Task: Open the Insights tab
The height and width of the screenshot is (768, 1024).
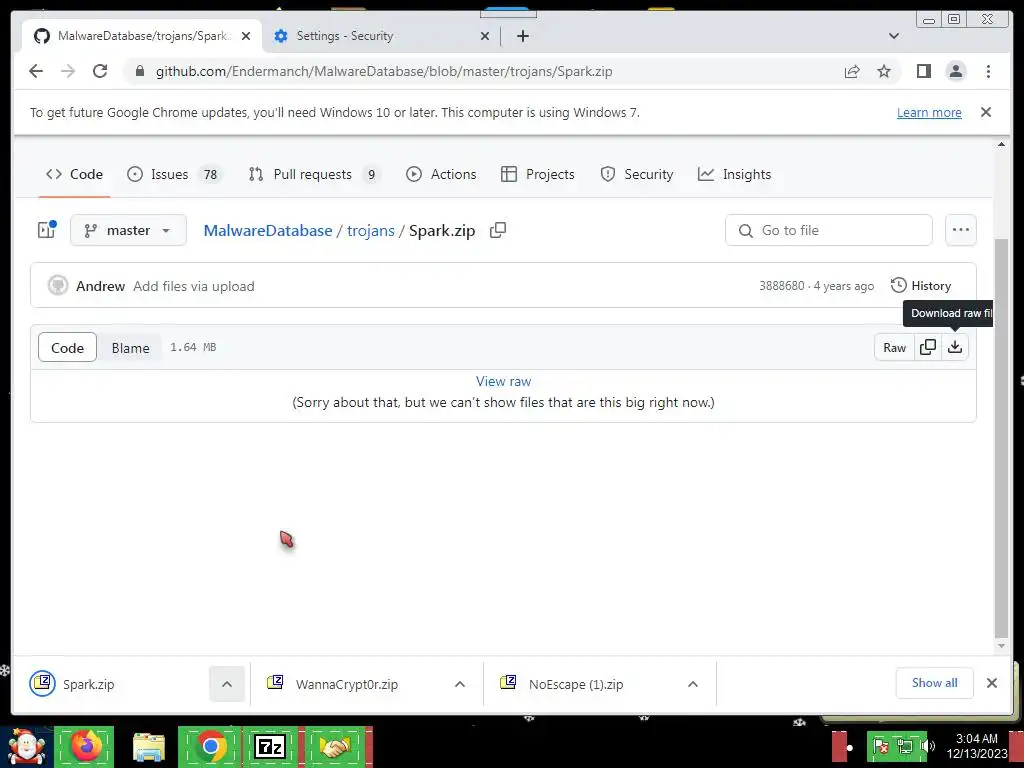Action: coord(735,174)
